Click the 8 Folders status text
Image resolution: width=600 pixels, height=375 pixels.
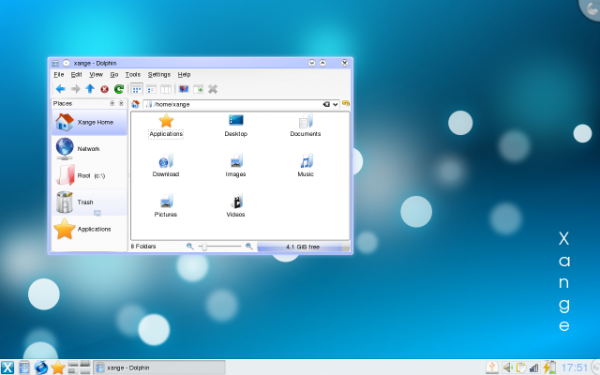pyautogui.click(x=143, y=246)
